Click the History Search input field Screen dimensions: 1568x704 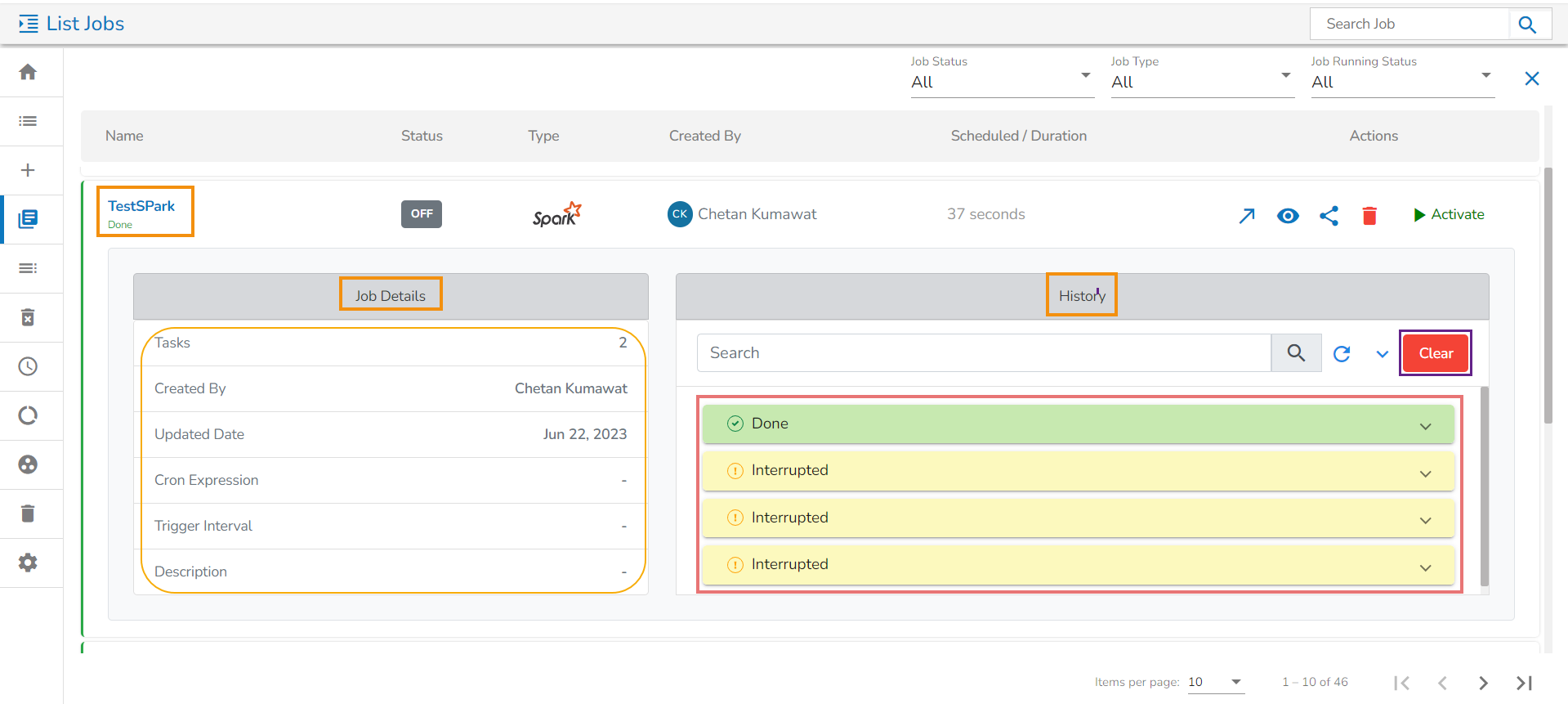[983, 353]
